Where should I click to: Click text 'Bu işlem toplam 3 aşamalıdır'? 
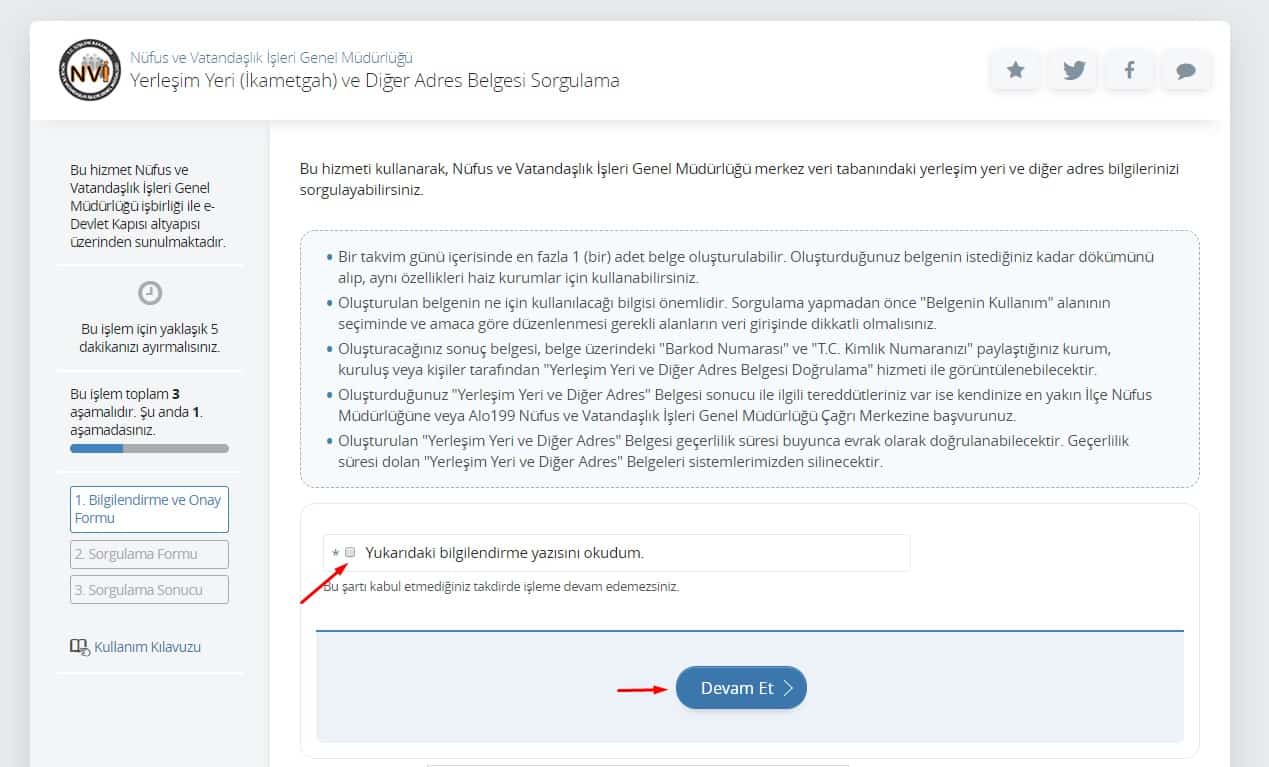tap(137, 412)
